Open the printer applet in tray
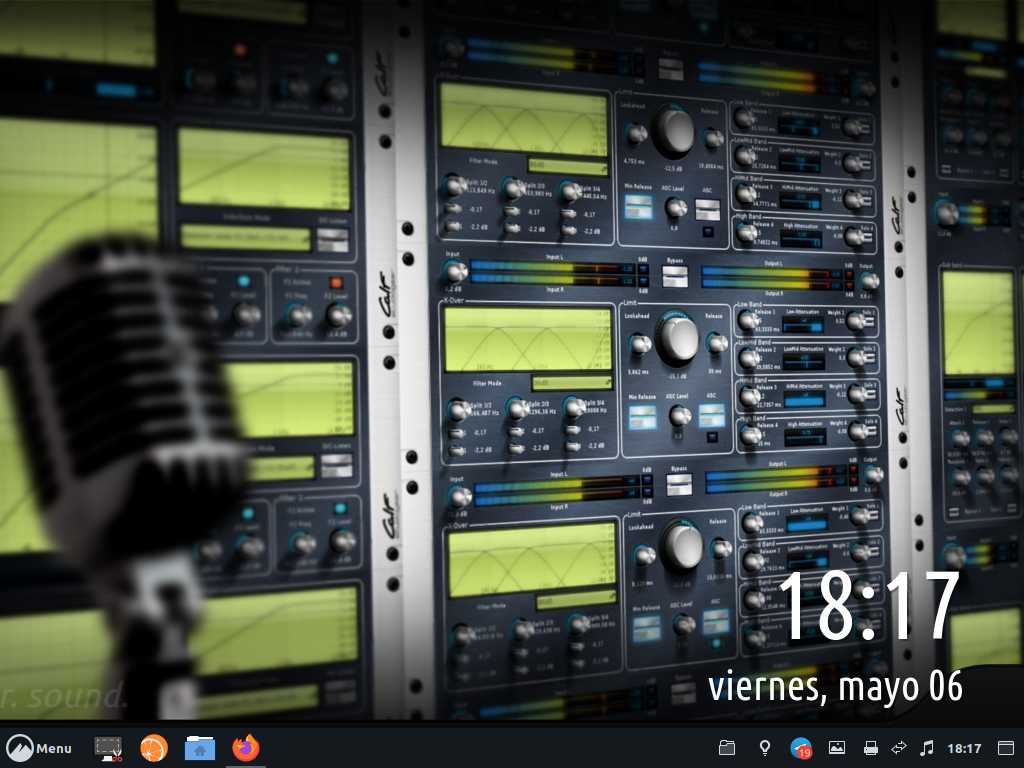 click(x=870, y=748)
